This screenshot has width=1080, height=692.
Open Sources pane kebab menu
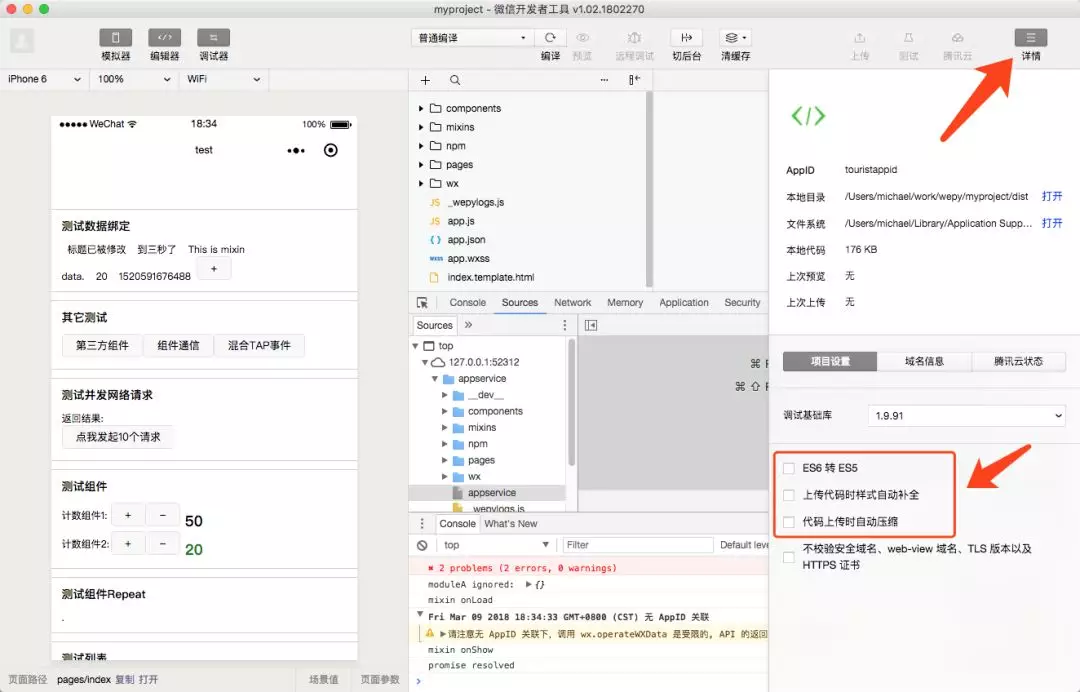pos(565,326)
